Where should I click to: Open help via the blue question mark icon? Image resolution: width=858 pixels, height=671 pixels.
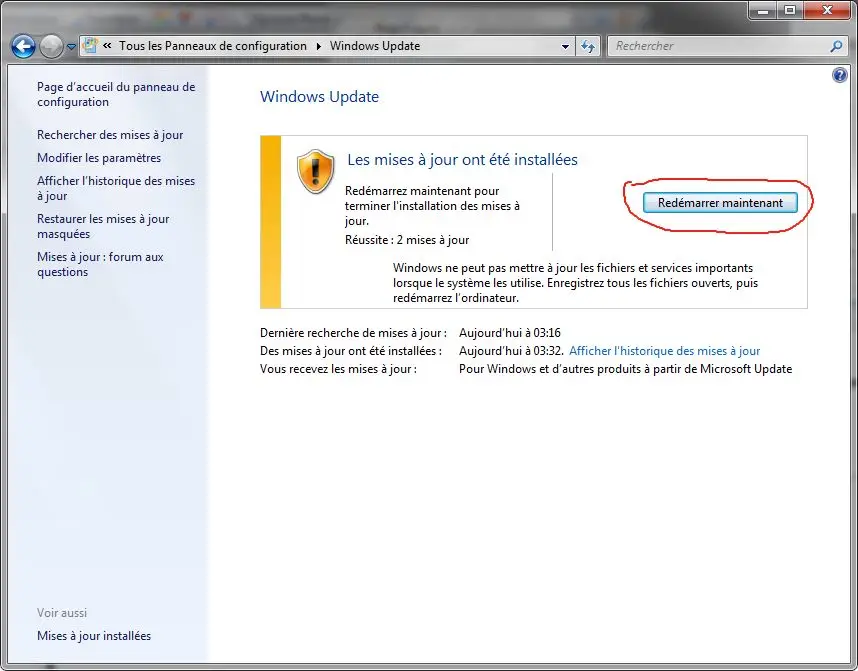pyautogui.click(x=839, y=75)
